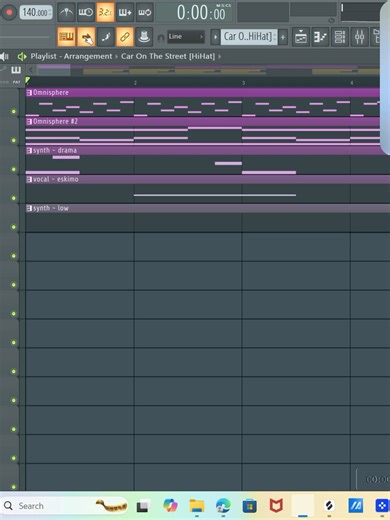Image resolution: width=390 pixels, height=520 pixels.
Task: Open the Omnisphere clip menu icon
Action: pos(29,93)
